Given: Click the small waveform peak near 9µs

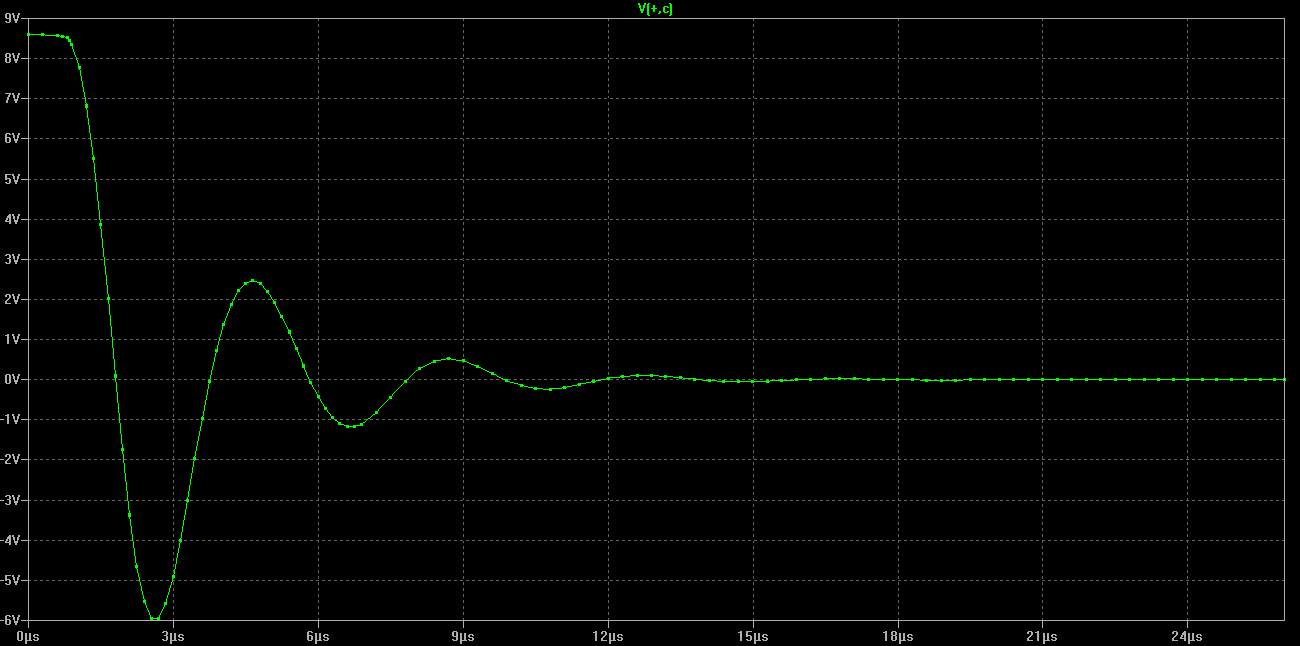Looking at the screenshot, I should 449,358.
